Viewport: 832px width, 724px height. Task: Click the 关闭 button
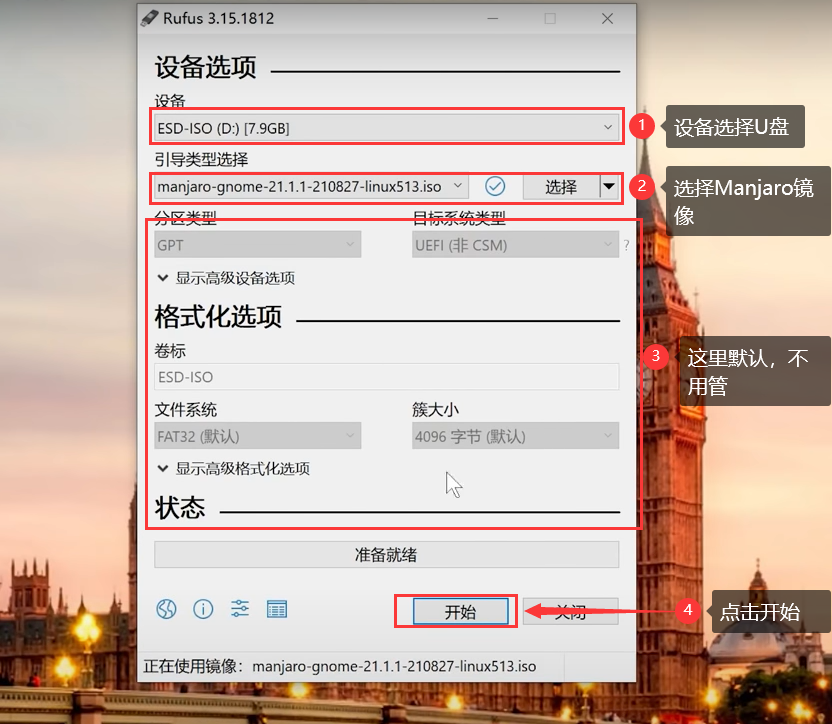tap(570, 611)
